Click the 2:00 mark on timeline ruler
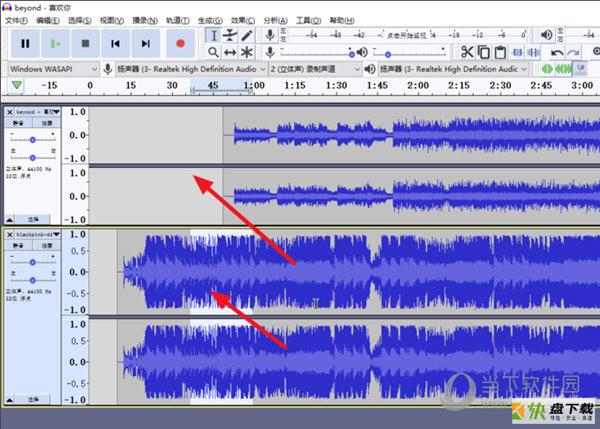 click(418, 85)
